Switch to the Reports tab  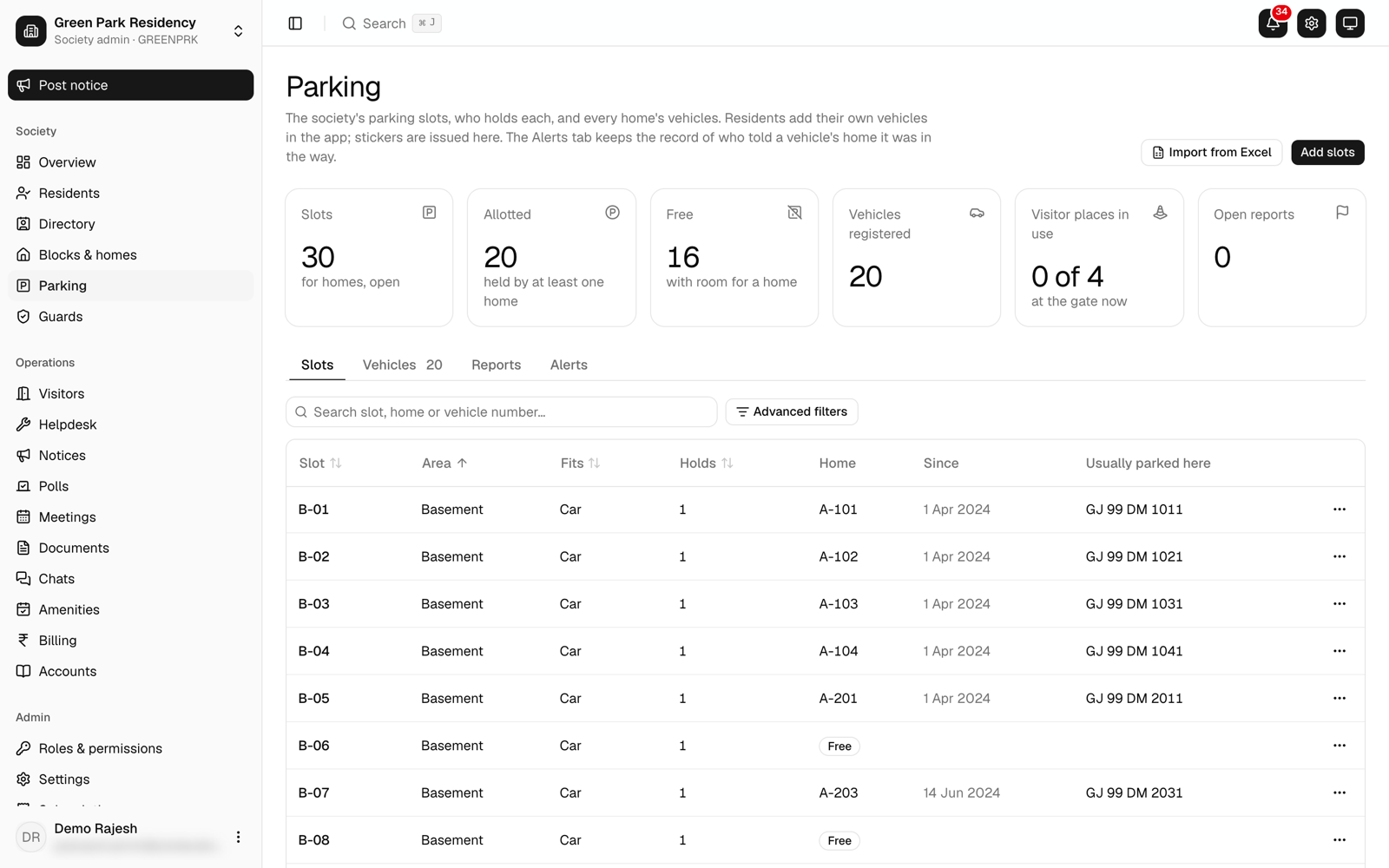pyautogui.click(x=496, y=365)
